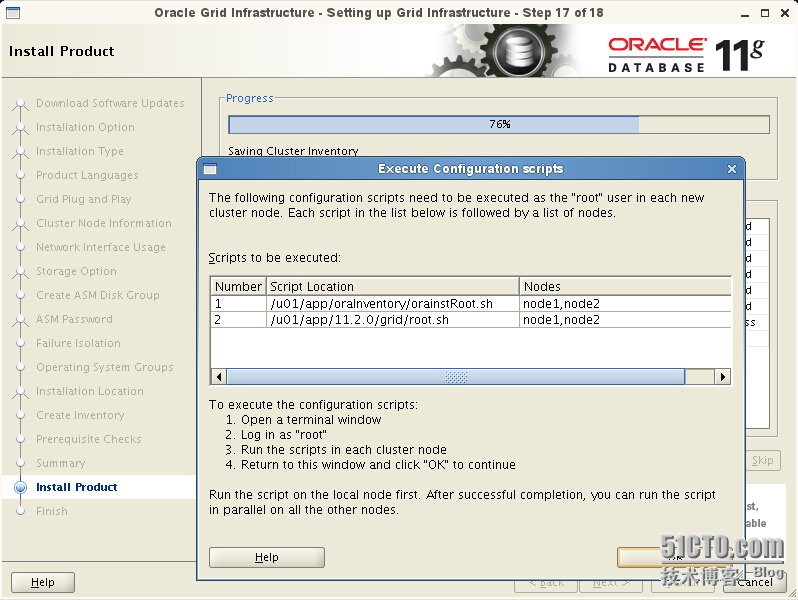Click the number 2 cell in scripts table

(x=238, y=320)
